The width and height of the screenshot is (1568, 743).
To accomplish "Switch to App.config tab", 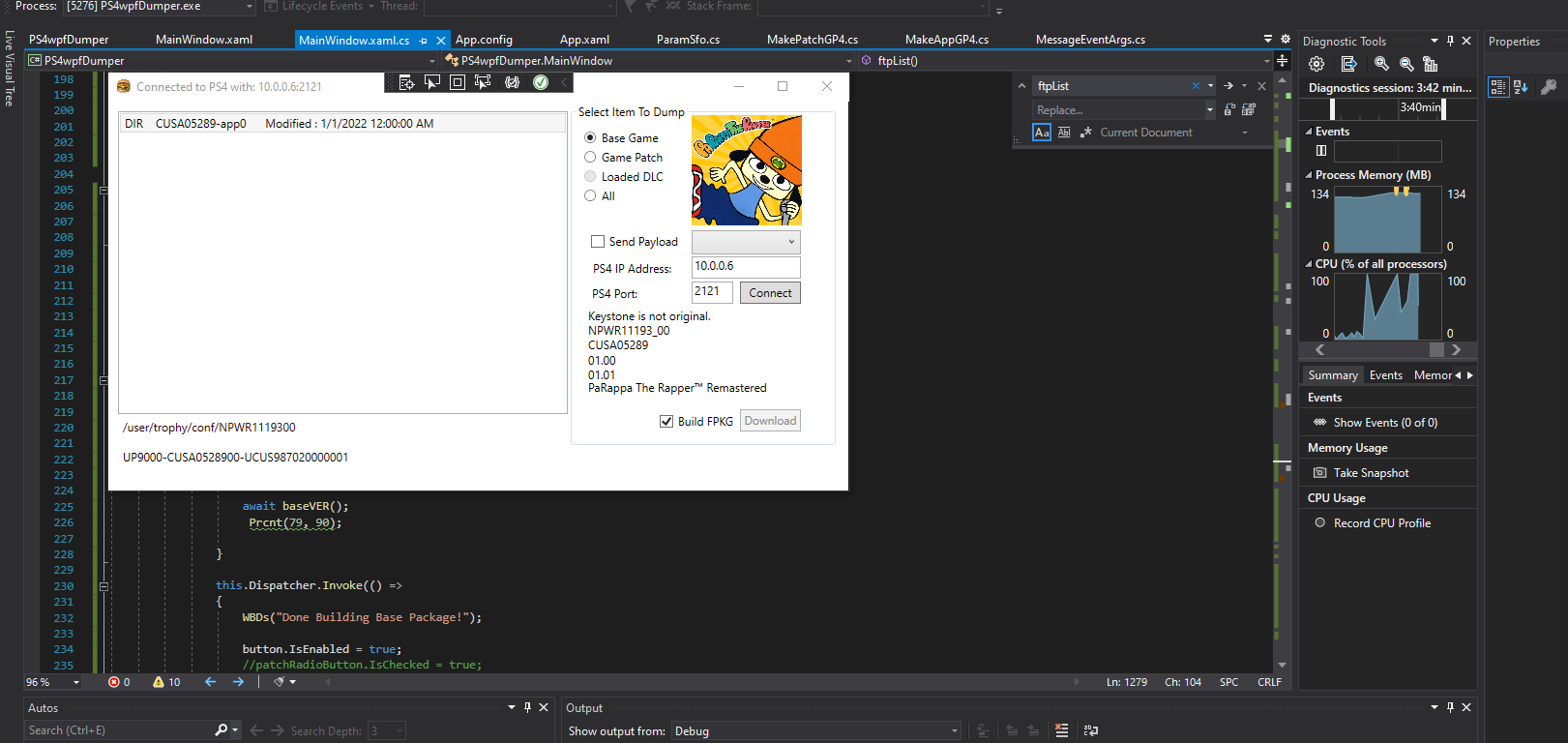I will (x=484, y=40).
